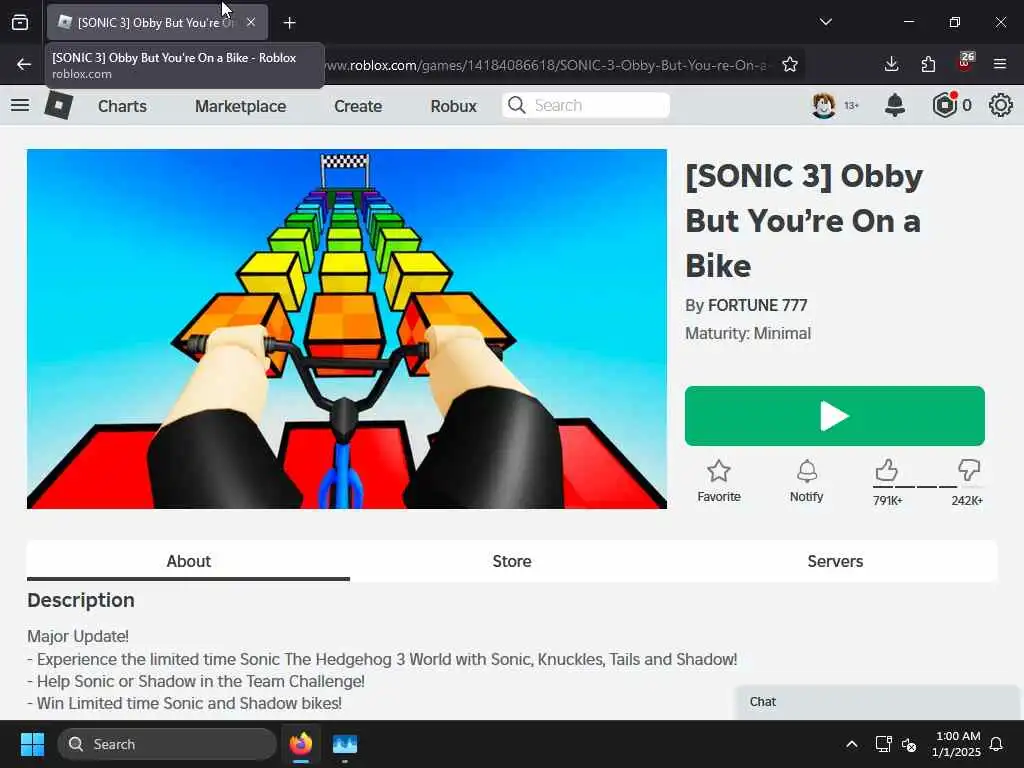Image resolution: width=1024 pixels, height=768 pixels.
Task: Click the 'Description' heading text
Action: click(x=81, y=600)
